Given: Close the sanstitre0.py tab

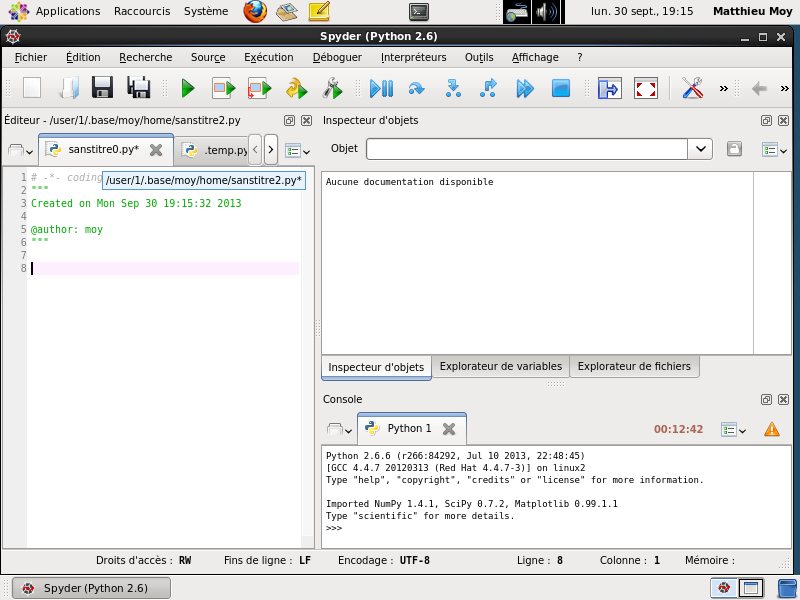Looking at the screenshot, I should click(156, 149).
